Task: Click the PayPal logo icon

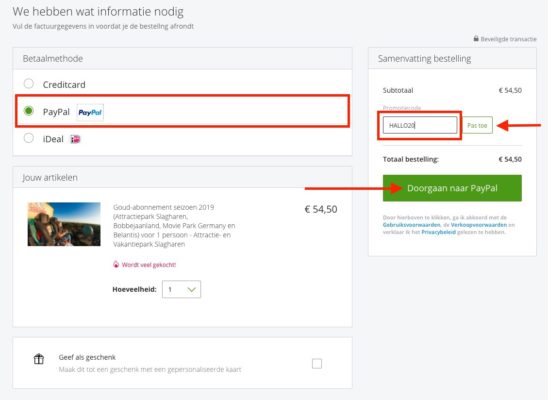Action: pyautogui.click(x=90, y=112)
